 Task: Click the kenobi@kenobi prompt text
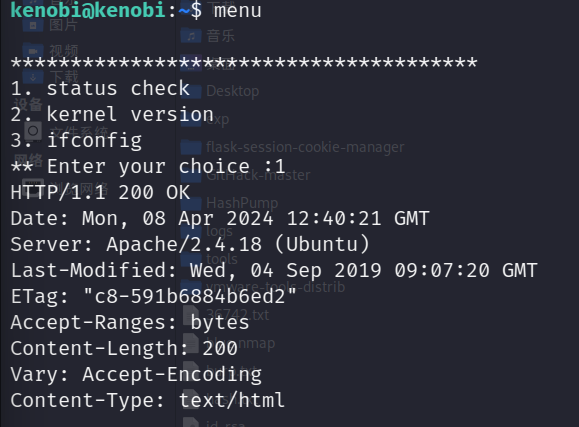click(x=88, y=10)
